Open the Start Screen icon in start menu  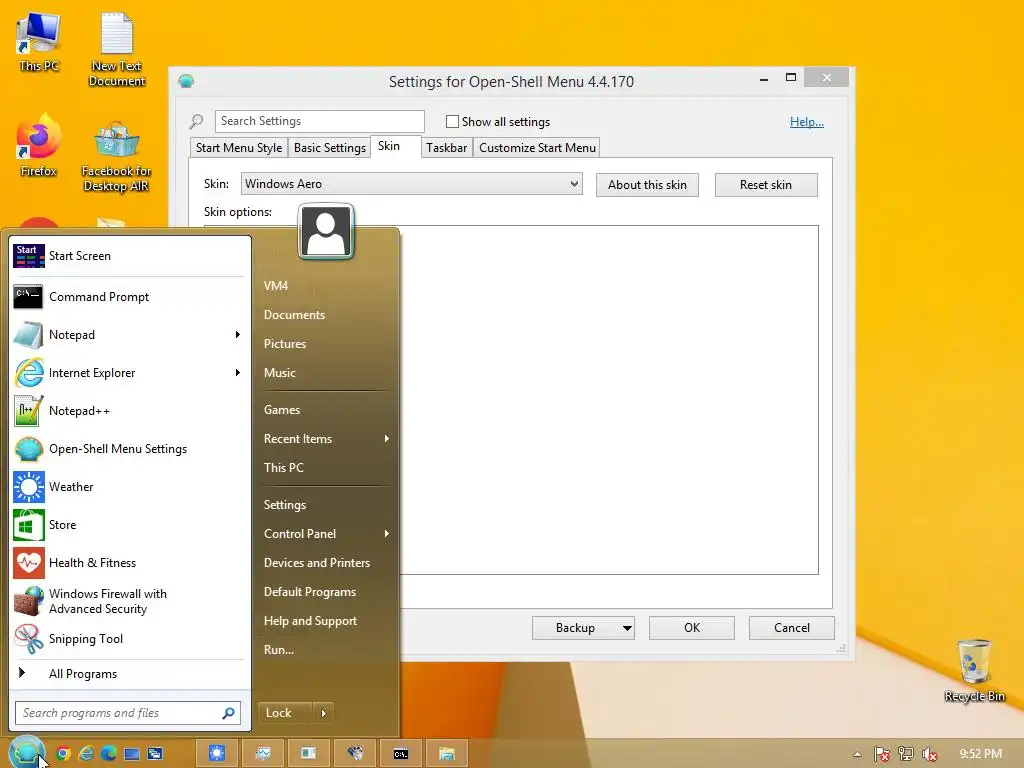tap(29, 256)
